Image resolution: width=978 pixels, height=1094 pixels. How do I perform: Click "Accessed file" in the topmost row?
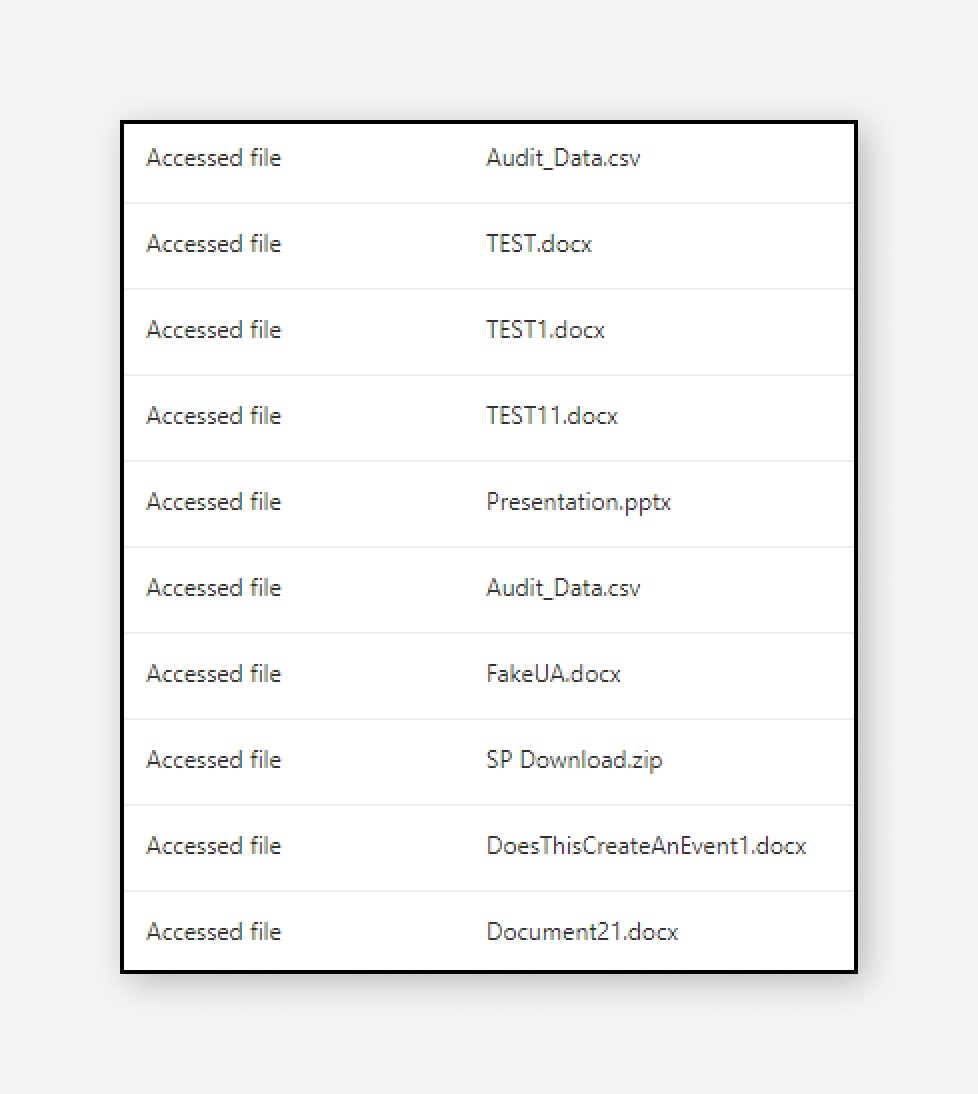pyautogui.click(x=214, y=158)
